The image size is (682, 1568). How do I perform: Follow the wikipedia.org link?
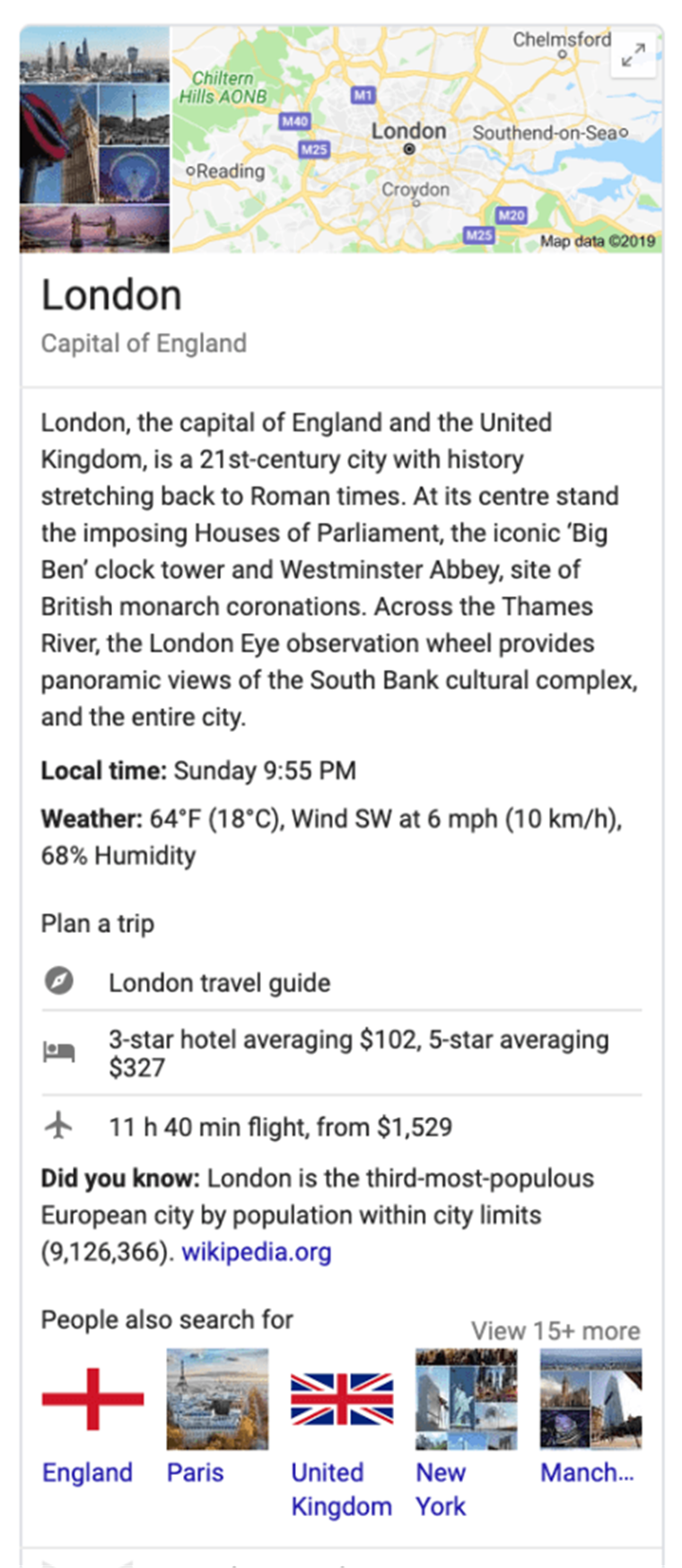(257, 1252)
